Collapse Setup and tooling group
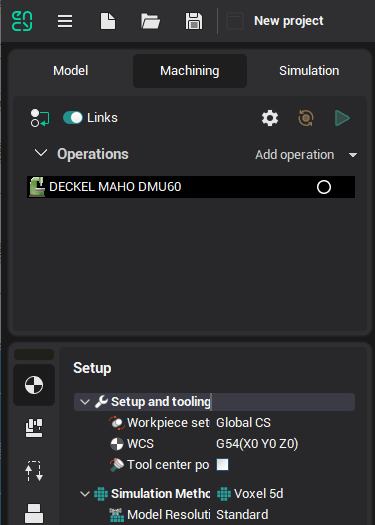The image size is (375, 525). [85, 402]
